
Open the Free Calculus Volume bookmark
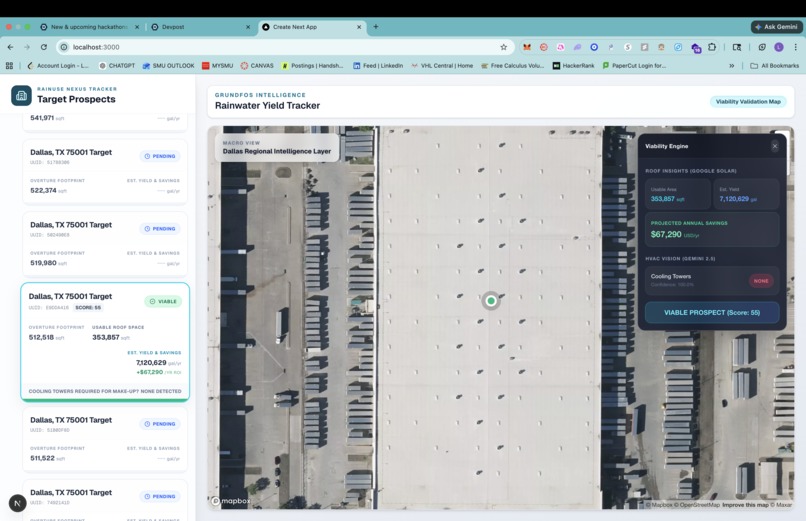[x=512, y=66]
